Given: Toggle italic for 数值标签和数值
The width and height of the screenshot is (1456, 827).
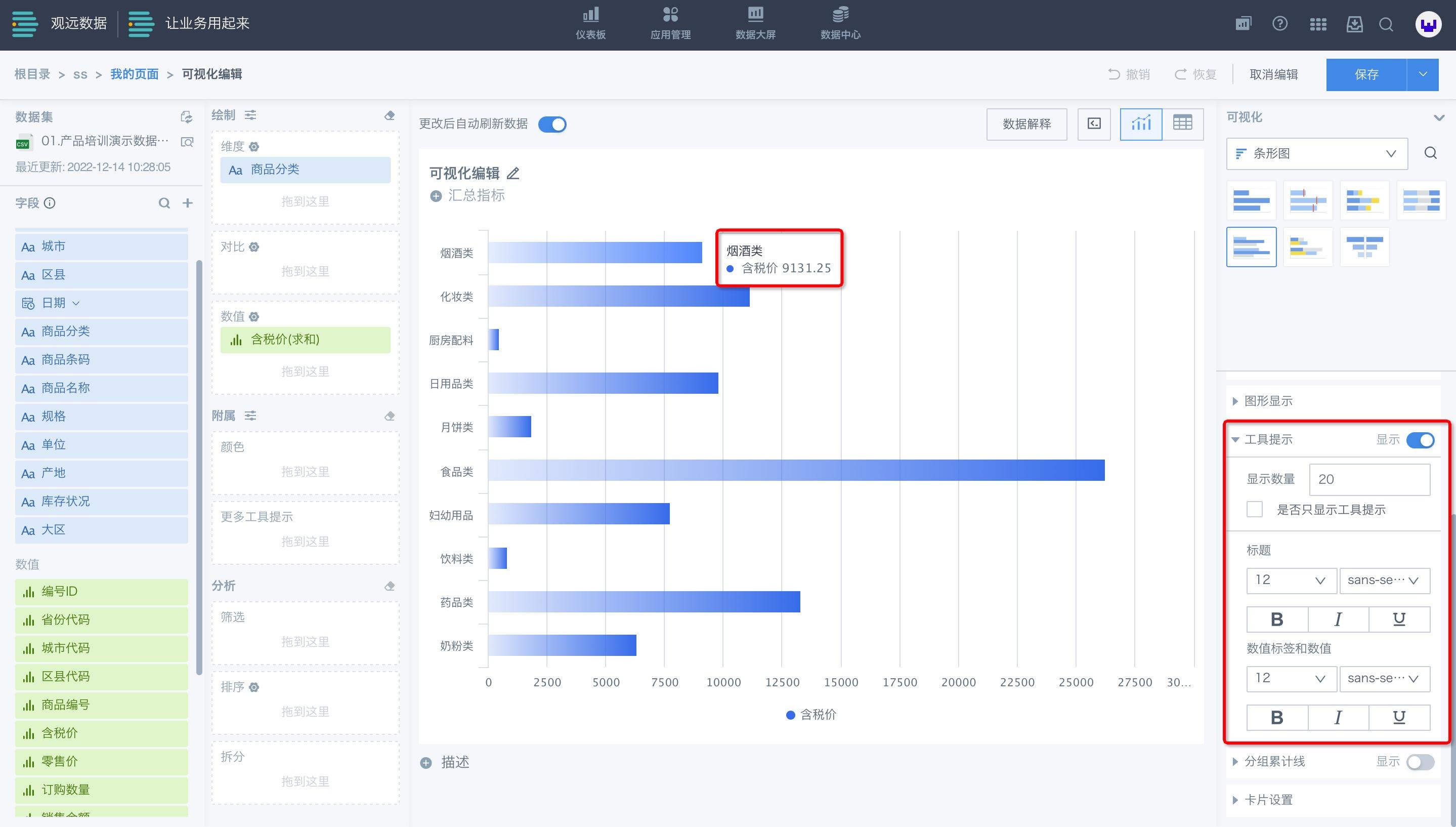Looking at the screenshot, I should (1338, 718).
